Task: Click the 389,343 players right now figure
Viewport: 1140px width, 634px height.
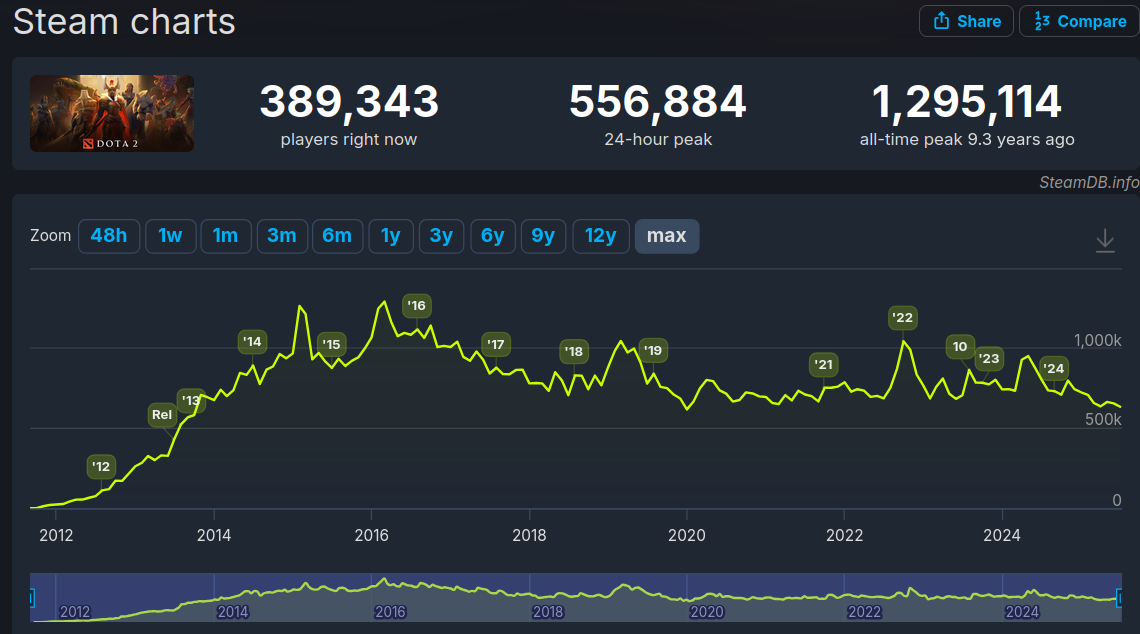Action: coord(350,101)
